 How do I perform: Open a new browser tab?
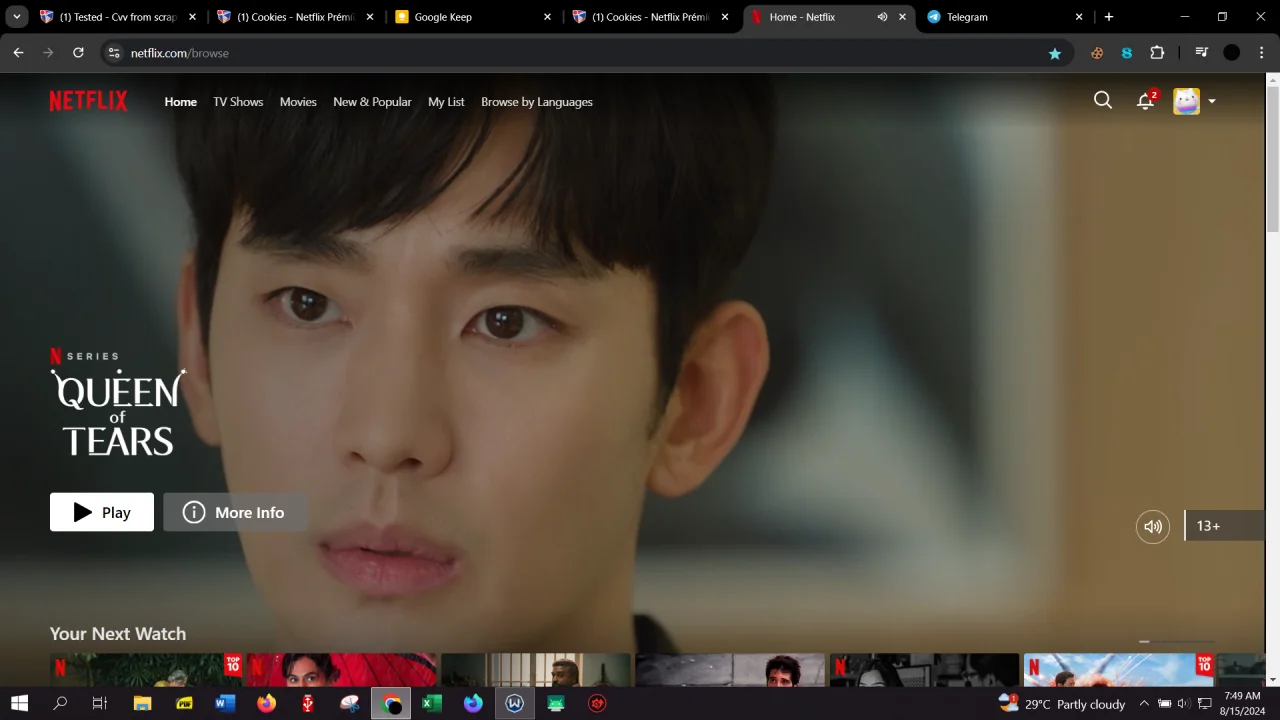pos(1109,17)
